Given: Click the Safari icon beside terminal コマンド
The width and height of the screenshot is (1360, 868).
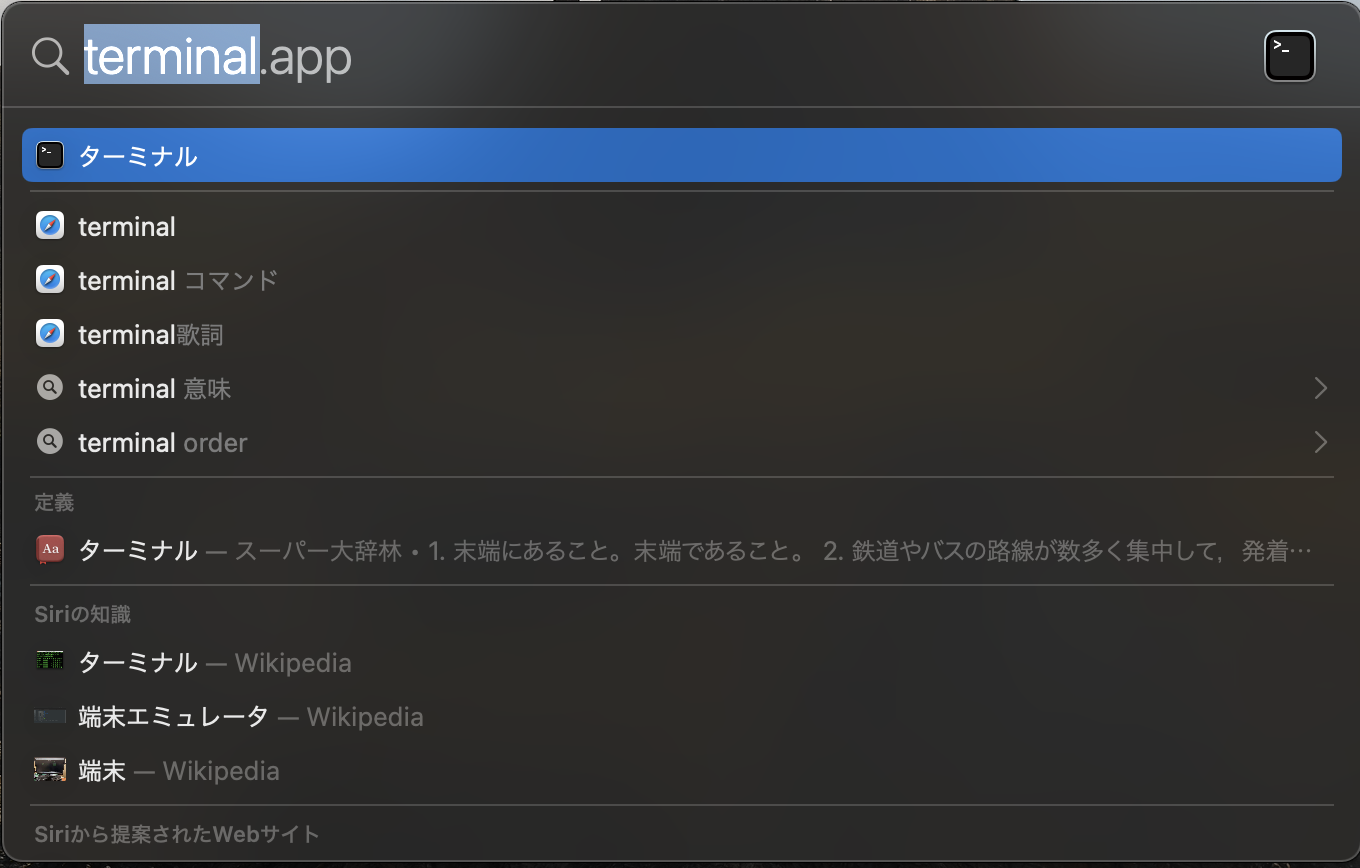Looking at the screenshot, I should click(x=50, y=280).
